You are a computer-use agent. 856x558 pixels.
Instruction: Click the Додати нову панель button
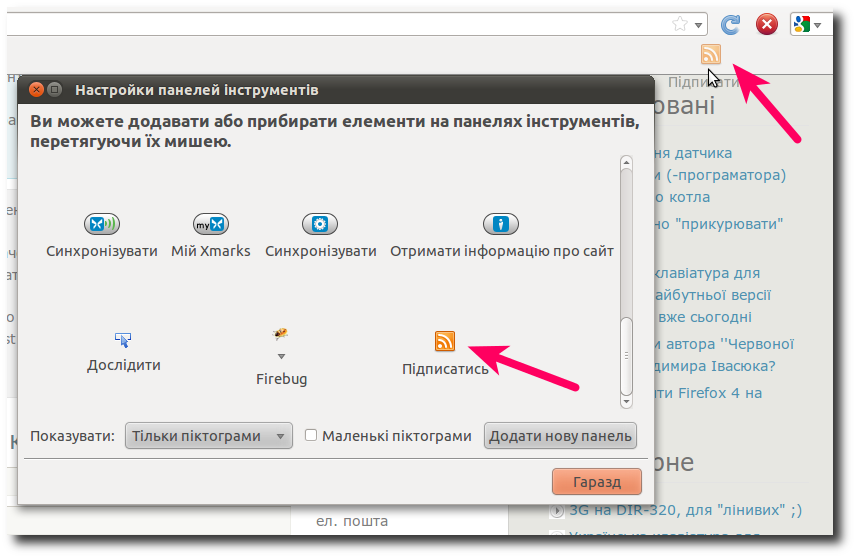(560, 436)
